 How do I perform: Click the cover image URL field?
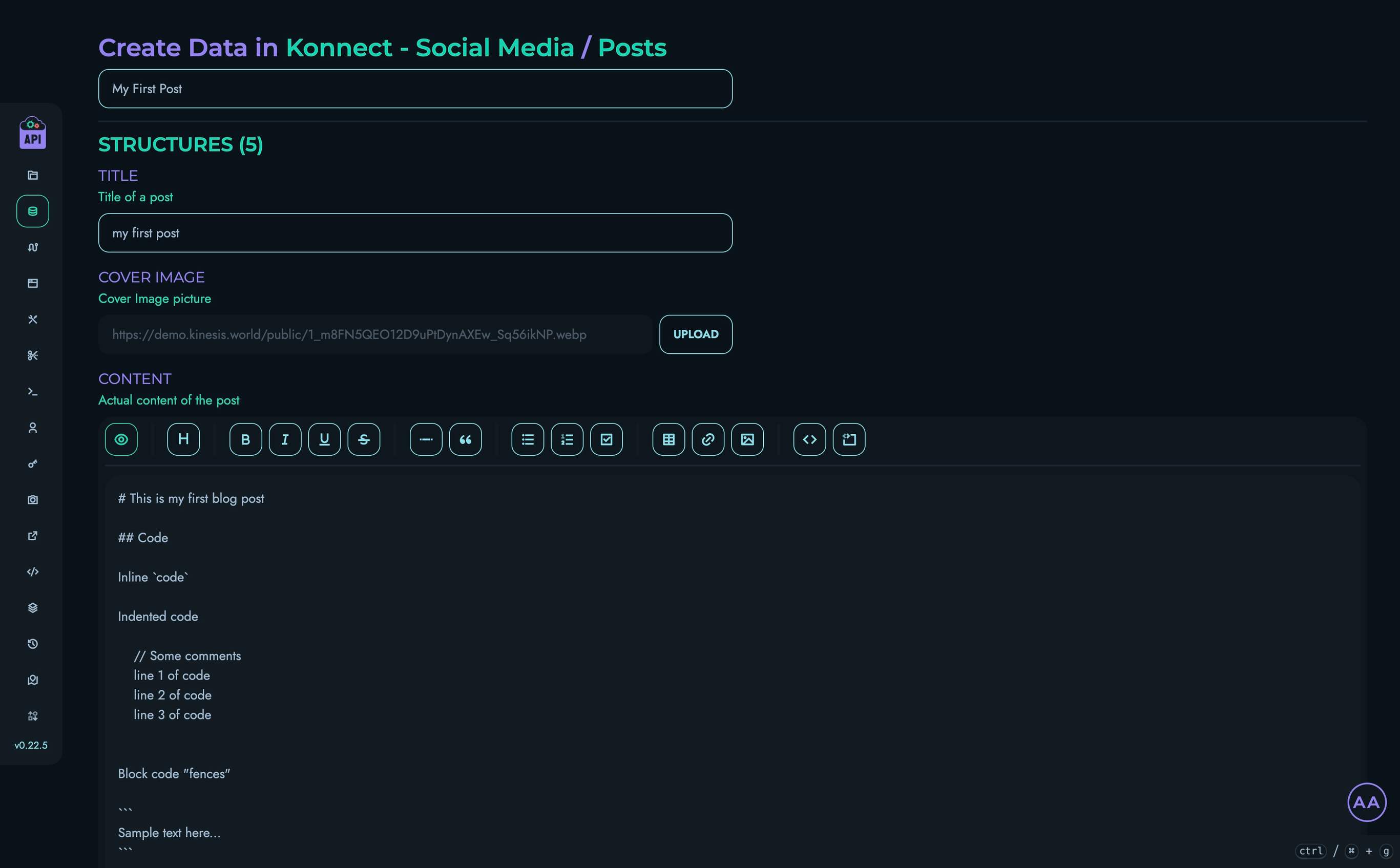375,334
